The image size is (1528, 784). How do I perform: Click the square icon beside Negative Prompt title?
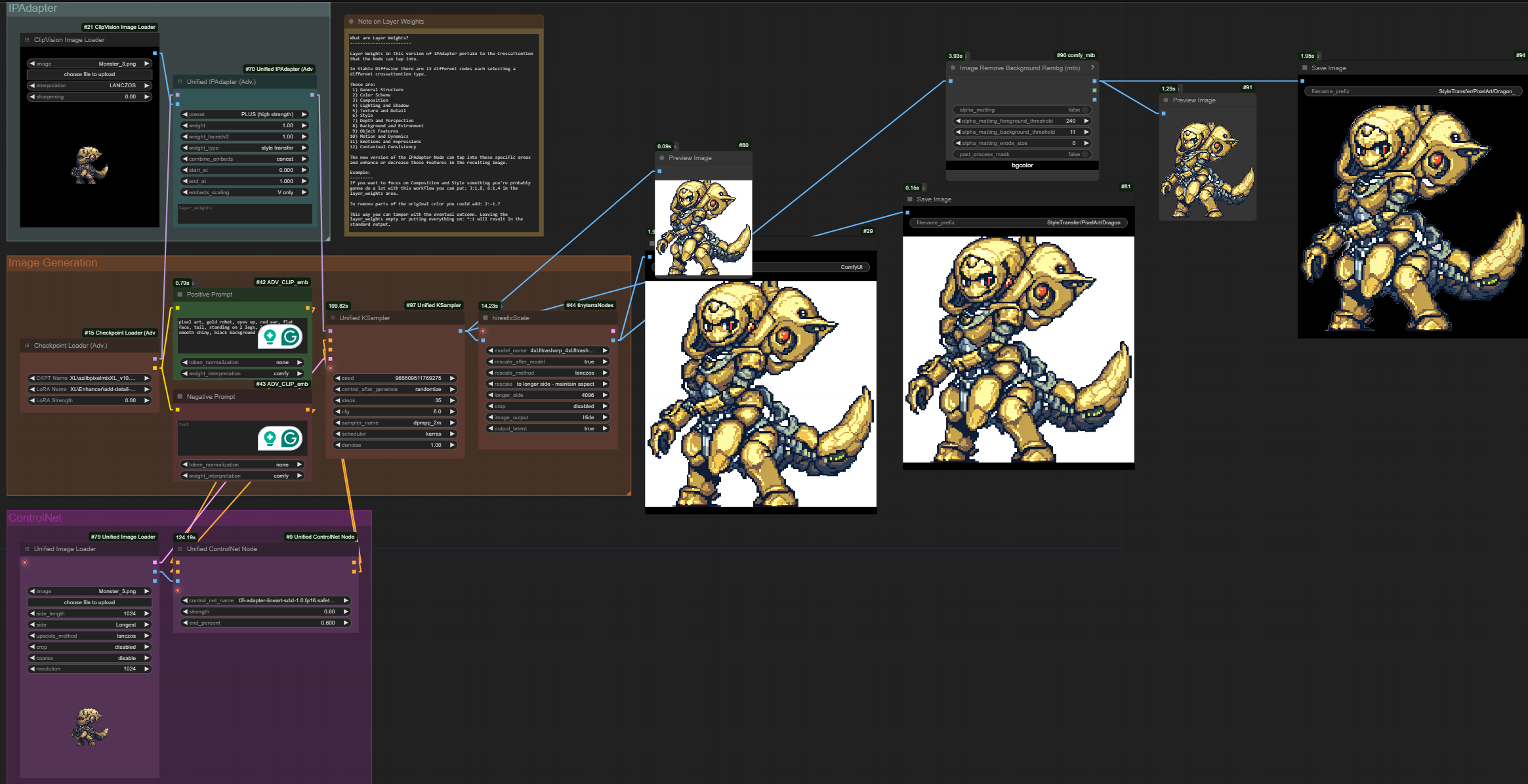180,397
